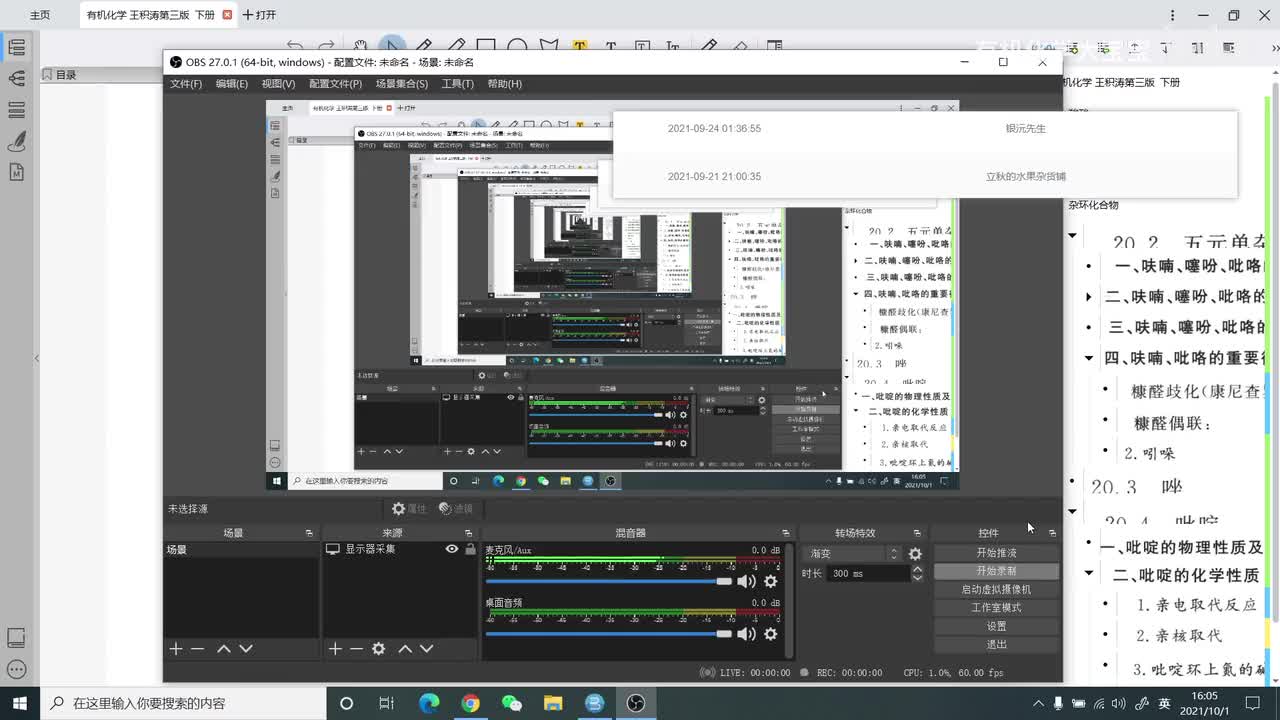Mute the 桌面音频 audio channel
Image resolution: width=1280 pixels, height=720 pixels.
[746, 634]
